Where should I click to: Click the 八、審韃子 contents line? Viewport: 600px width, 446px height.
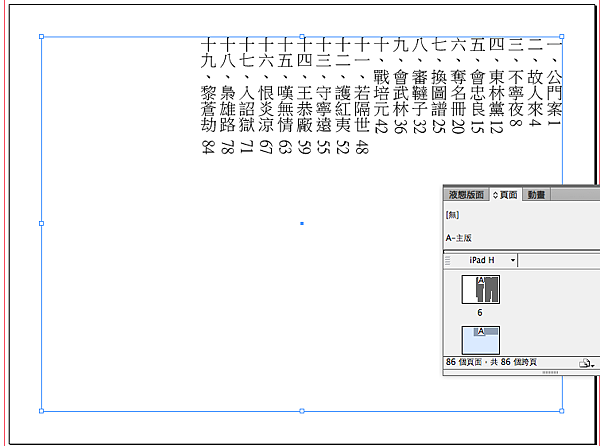tap(420, 86)
